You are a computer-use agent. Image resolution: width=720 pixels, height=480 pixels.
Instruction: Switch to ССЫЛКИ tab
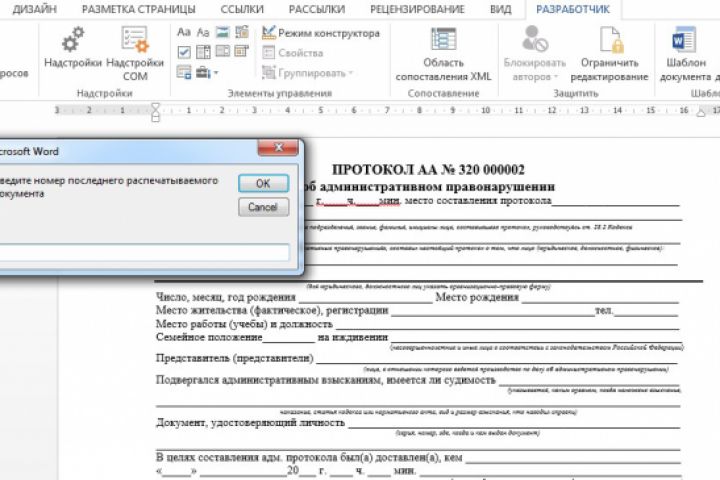242,9
